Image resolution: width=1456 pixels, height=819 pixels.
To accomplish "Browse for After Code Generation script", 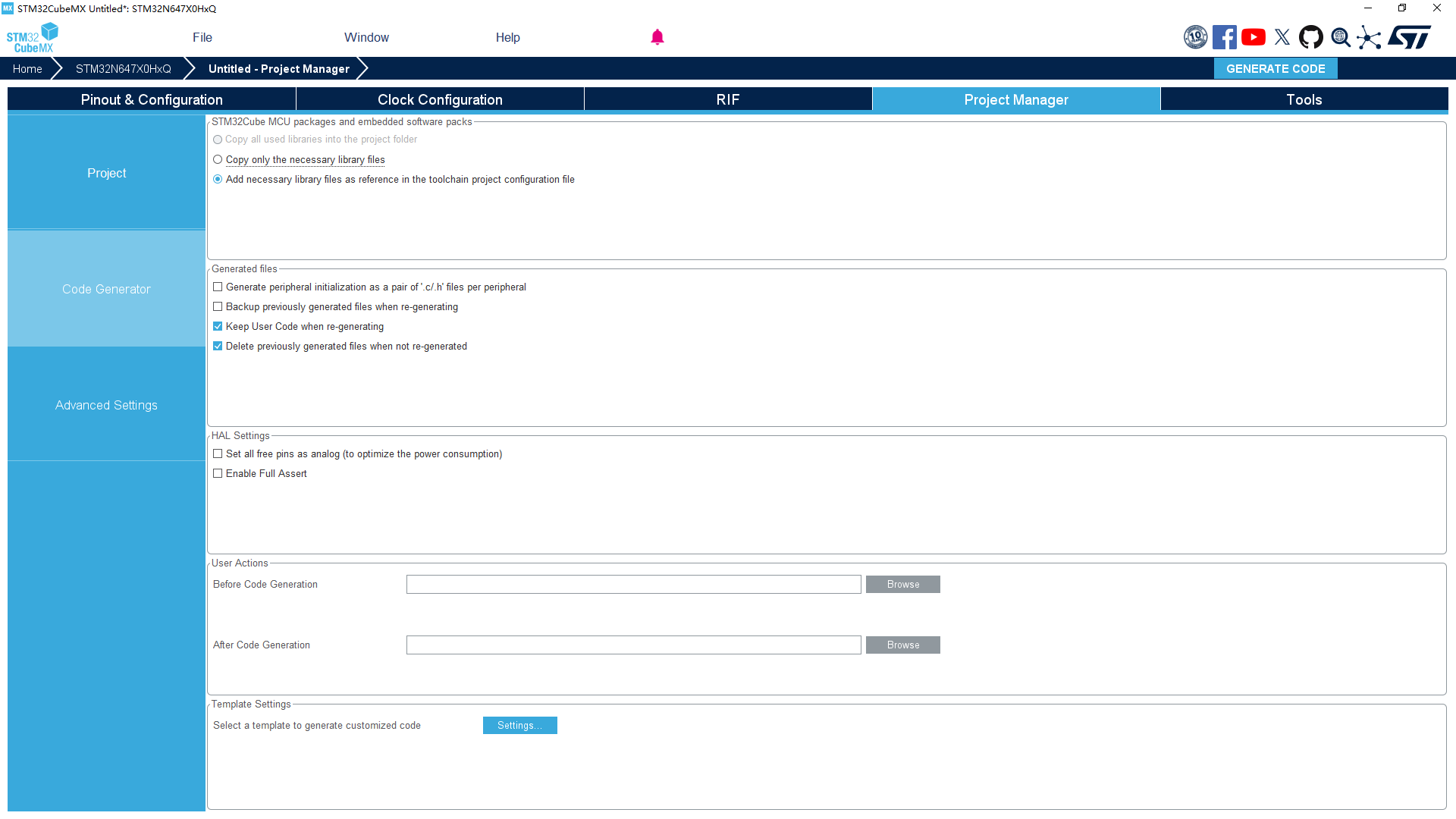I will tap(903, 645).
